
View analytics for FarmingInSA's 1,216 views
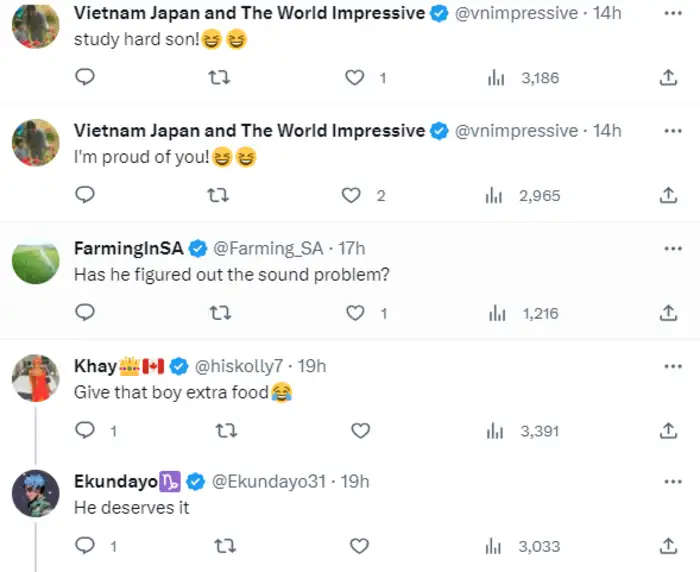tap(524, 313)
